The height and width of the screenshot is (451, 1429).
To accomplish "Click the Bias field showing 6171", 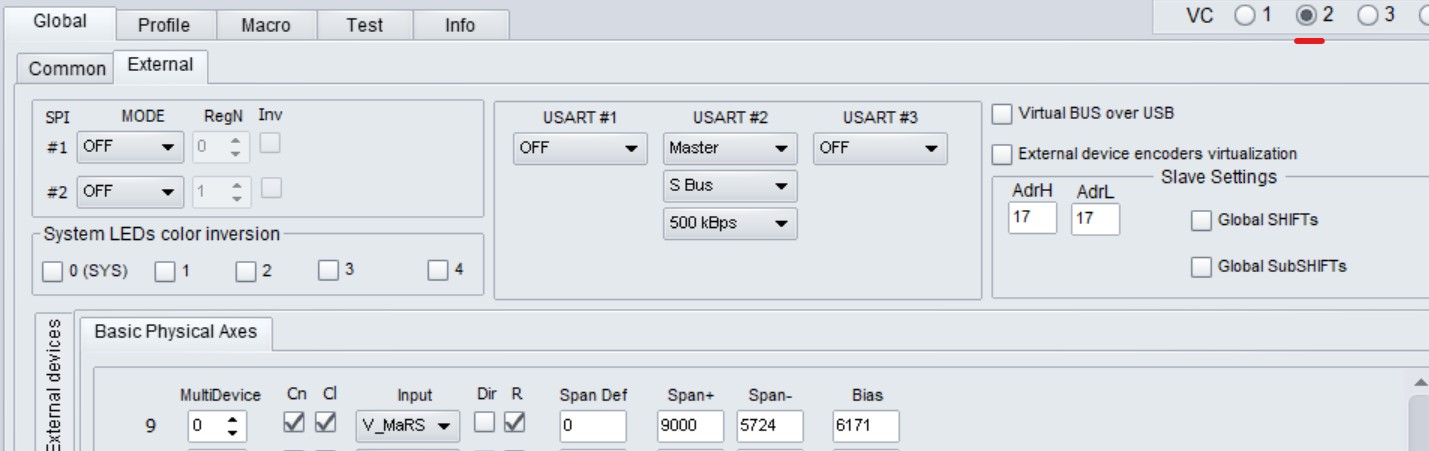I will pos(865,425).
